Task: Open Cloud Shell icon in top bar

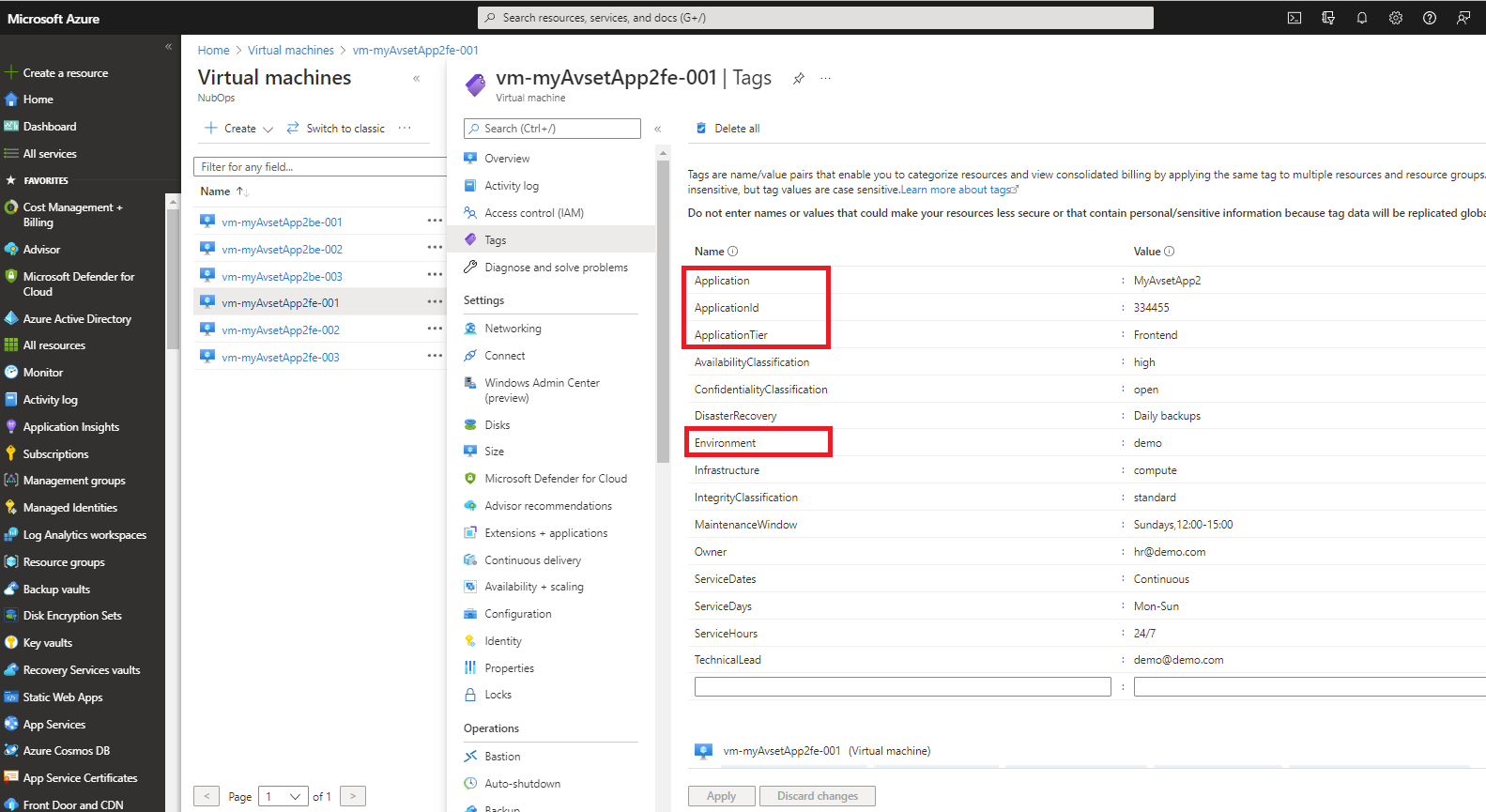Action: coord(1294,18)
